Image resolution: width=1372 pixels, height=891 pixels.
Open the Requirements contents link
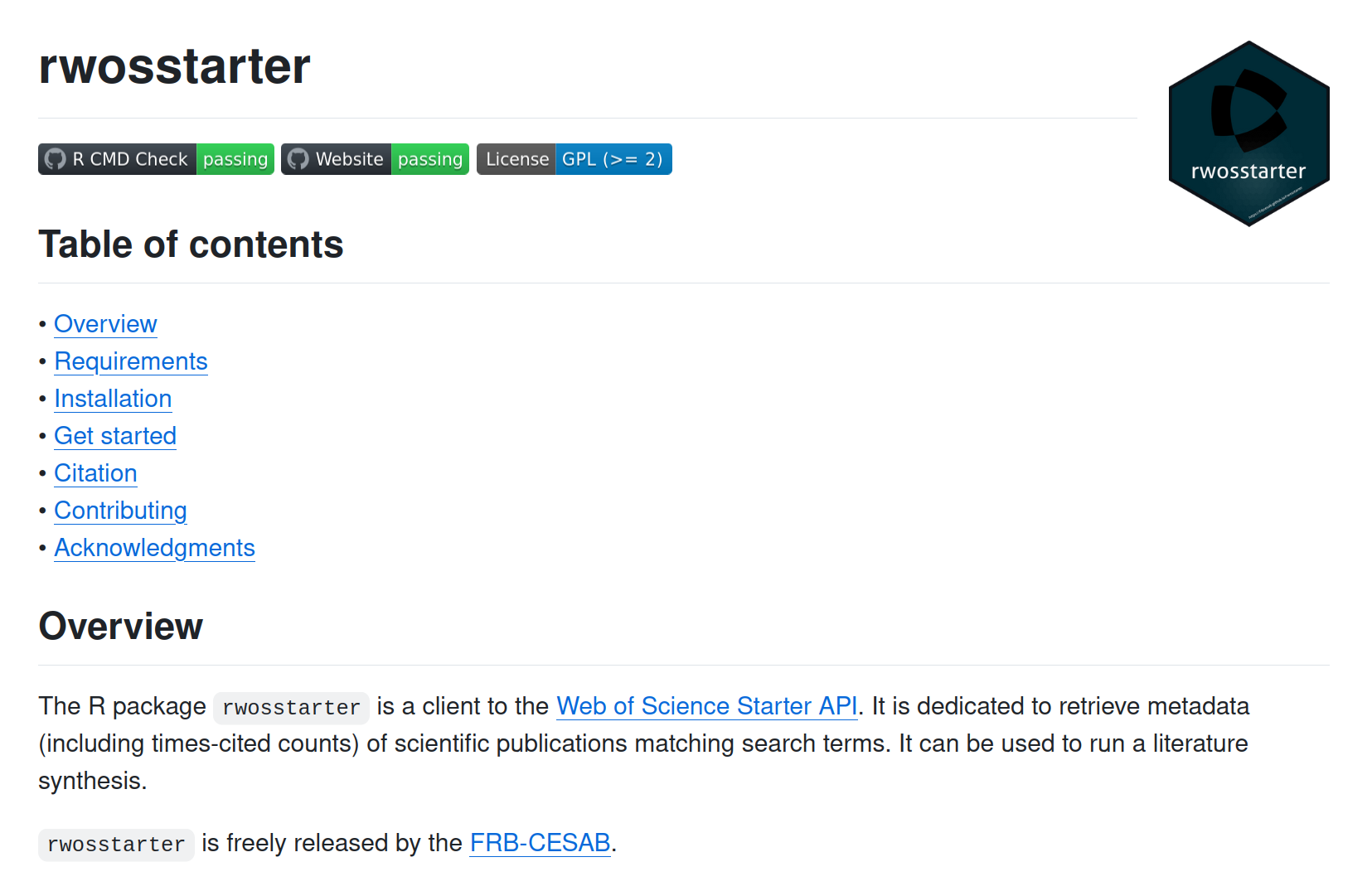(x=131, y=361)
